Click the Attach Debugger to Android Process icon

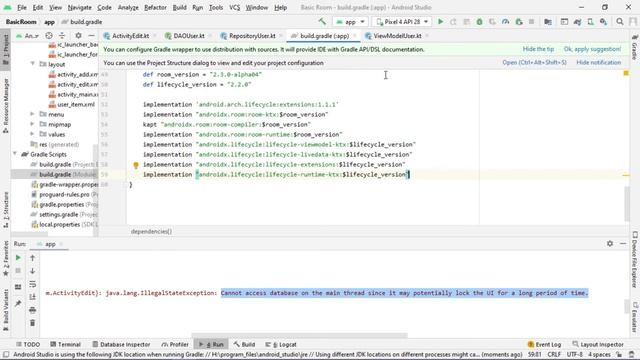tap(519, 22)
